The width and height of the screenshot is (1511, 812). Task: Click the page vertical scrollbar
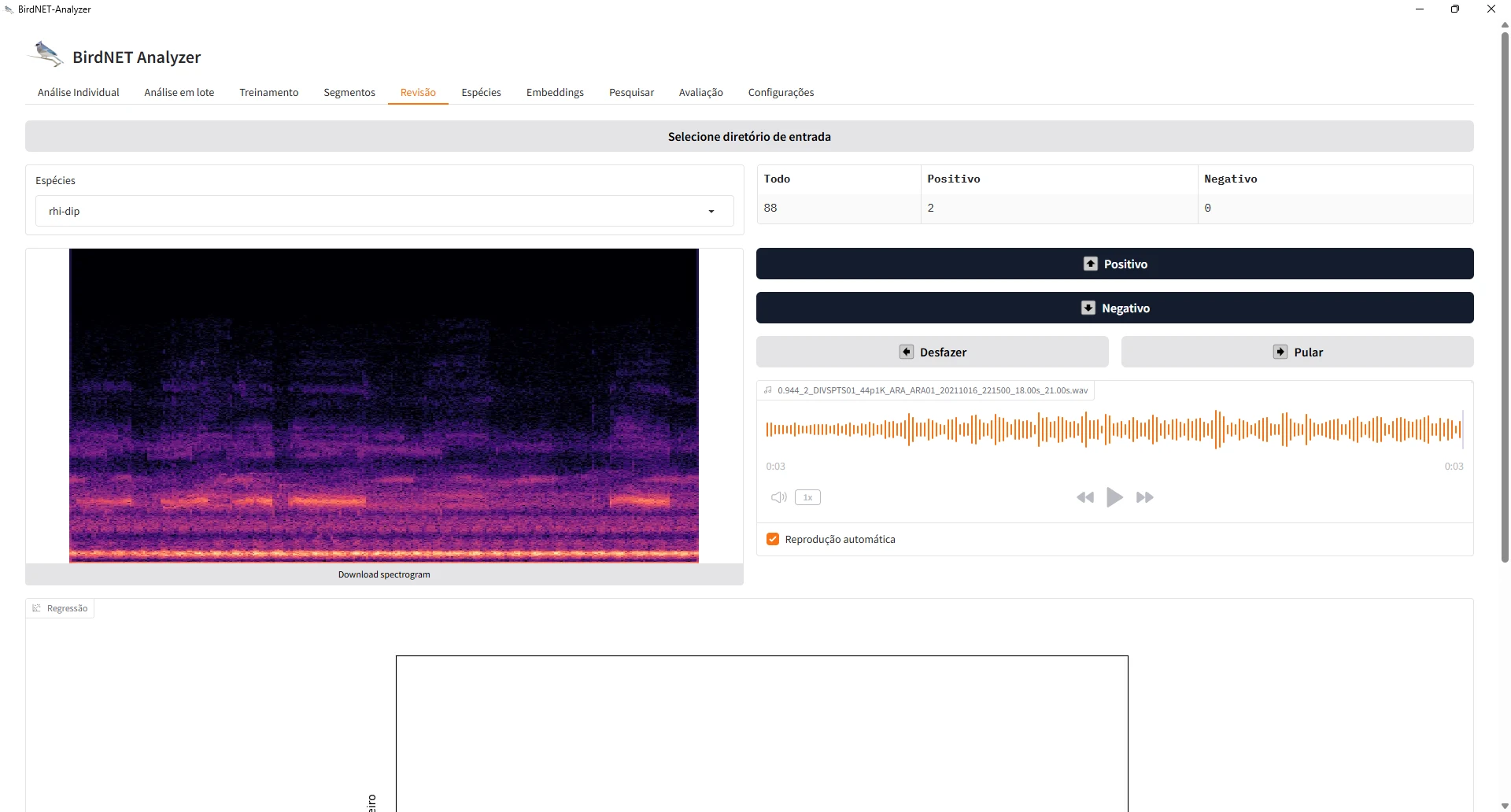coord(1505,299)
